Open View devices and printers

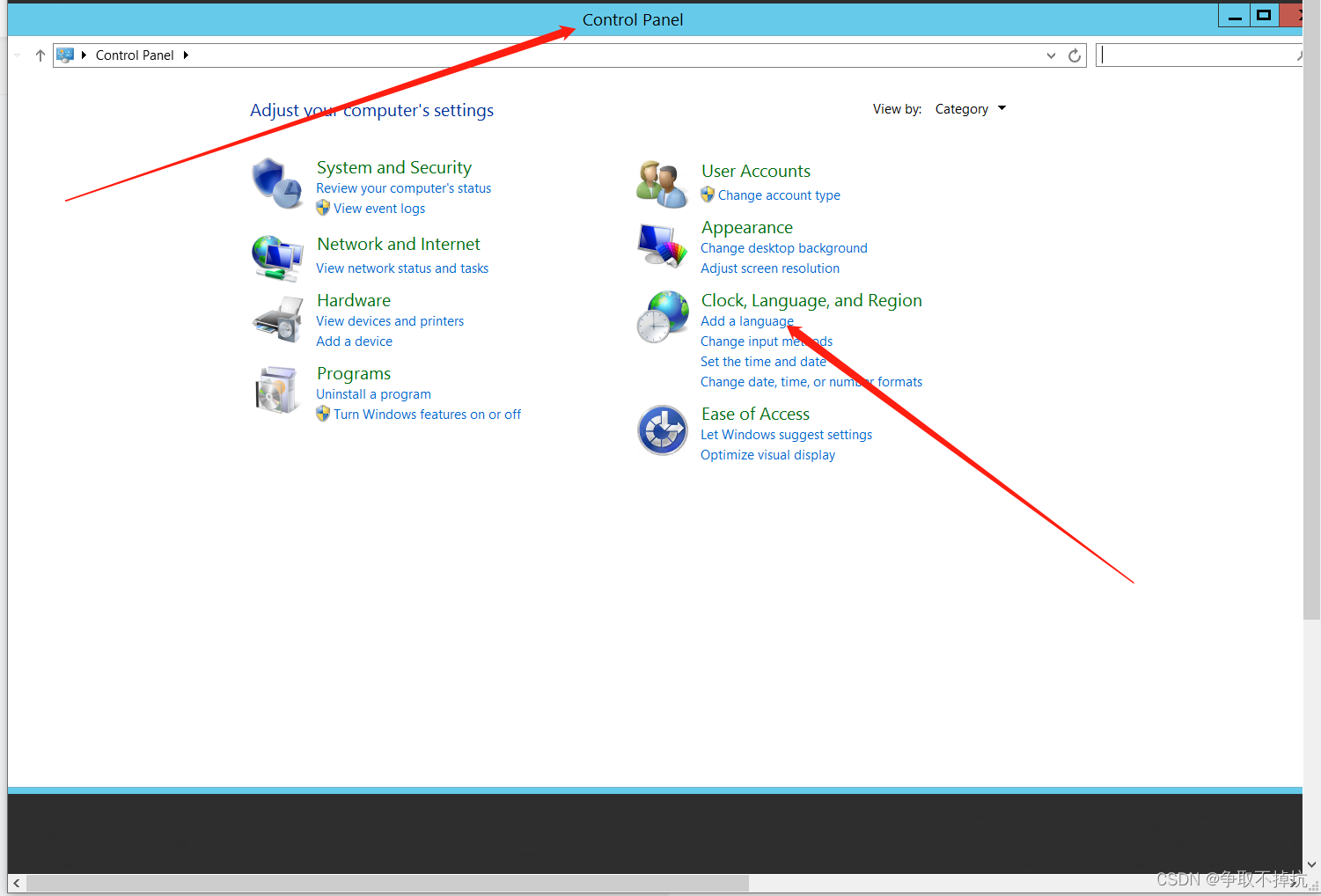(x=390, y=321)
